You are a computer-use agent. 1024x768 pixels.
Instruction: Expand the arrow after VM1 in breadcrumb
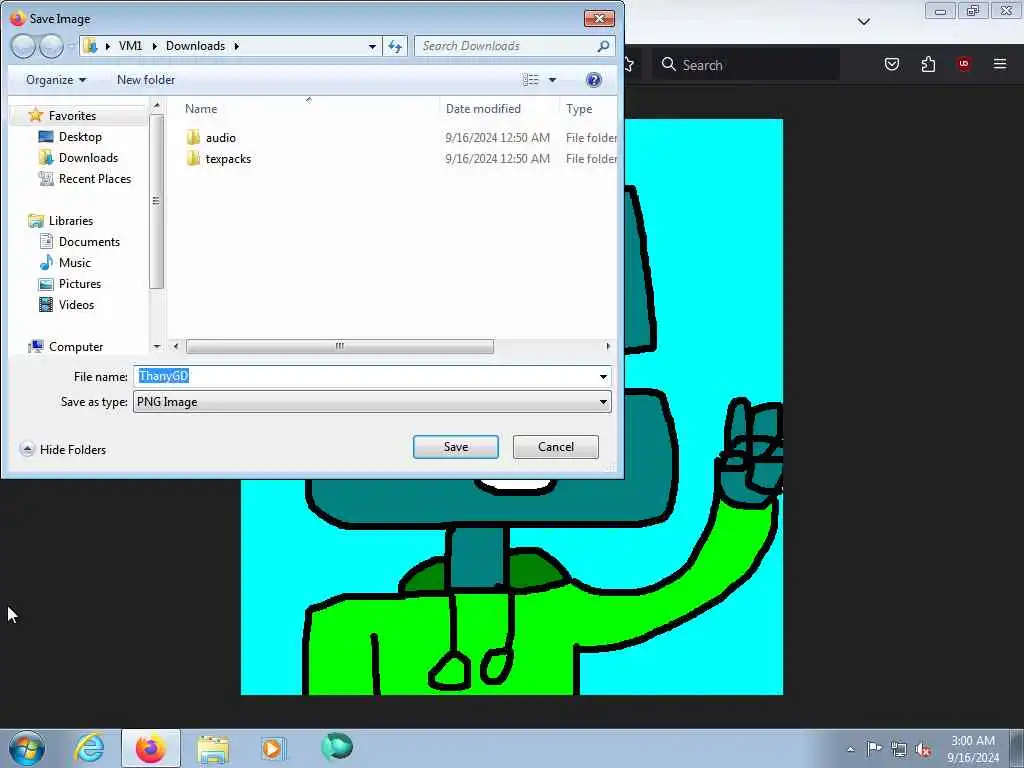pos(154,46)
